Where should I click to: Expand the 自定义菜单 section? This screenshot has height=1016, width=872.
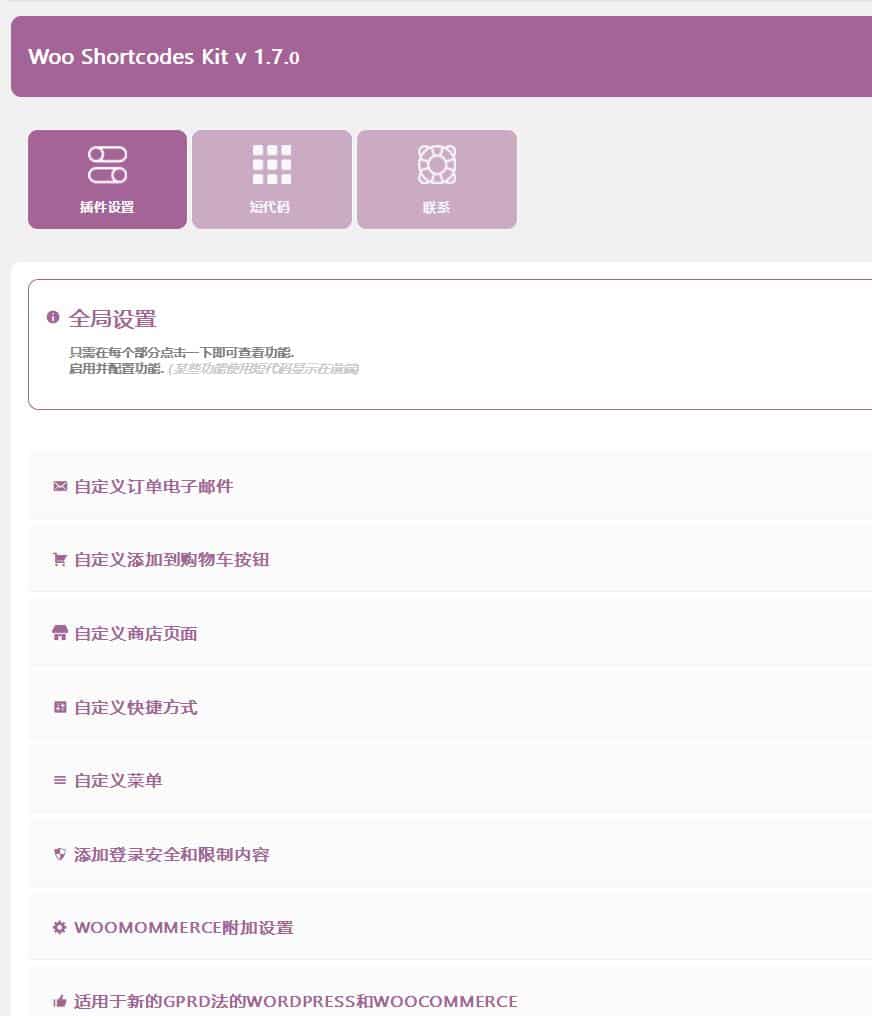point(450,781)
